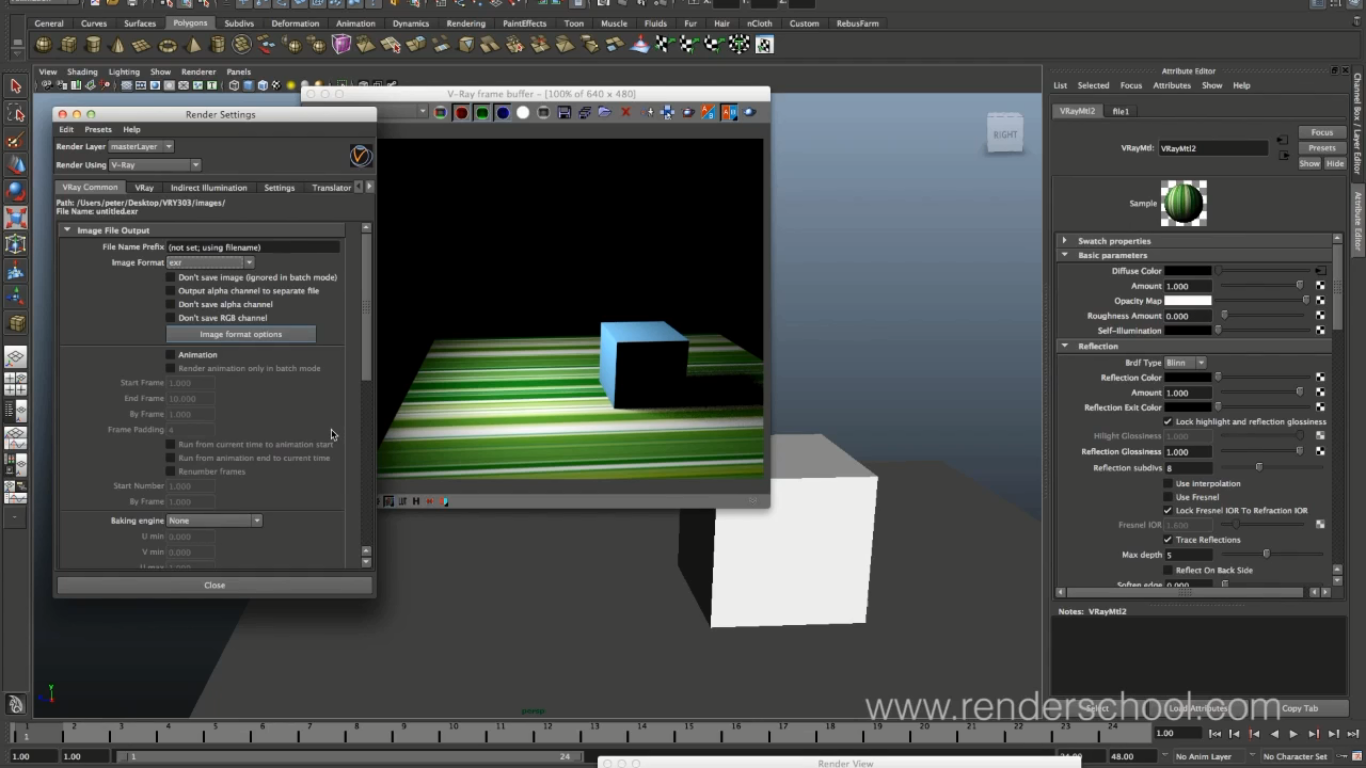This screenshot has width=1366, height=768.
Task: Click the checker map button for Reflection Color
Action: (x=1320, y=377)
